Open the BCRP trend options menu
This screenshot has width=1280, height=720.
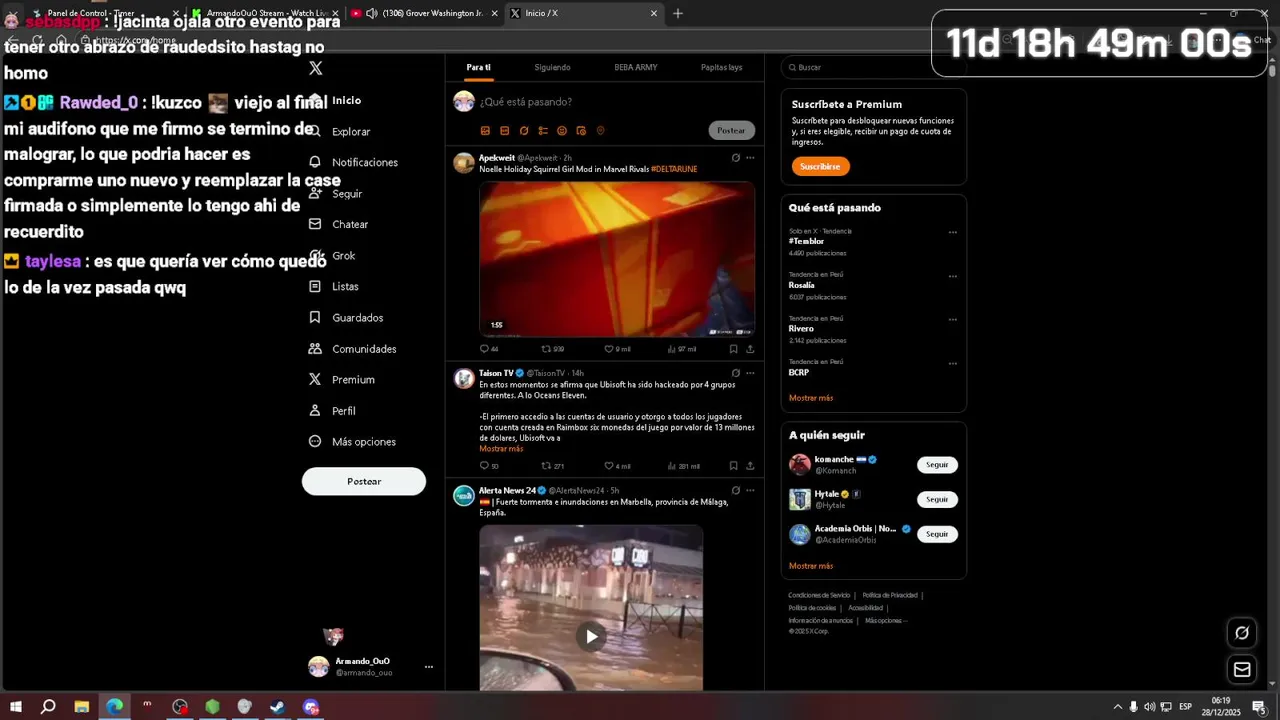click(952, 364)
